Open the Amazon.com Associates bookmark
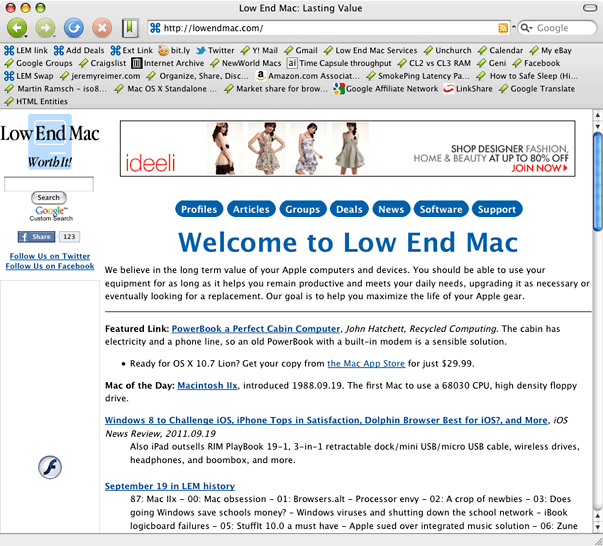The height and width of the screenshot is (546, 603). (308, 76)
